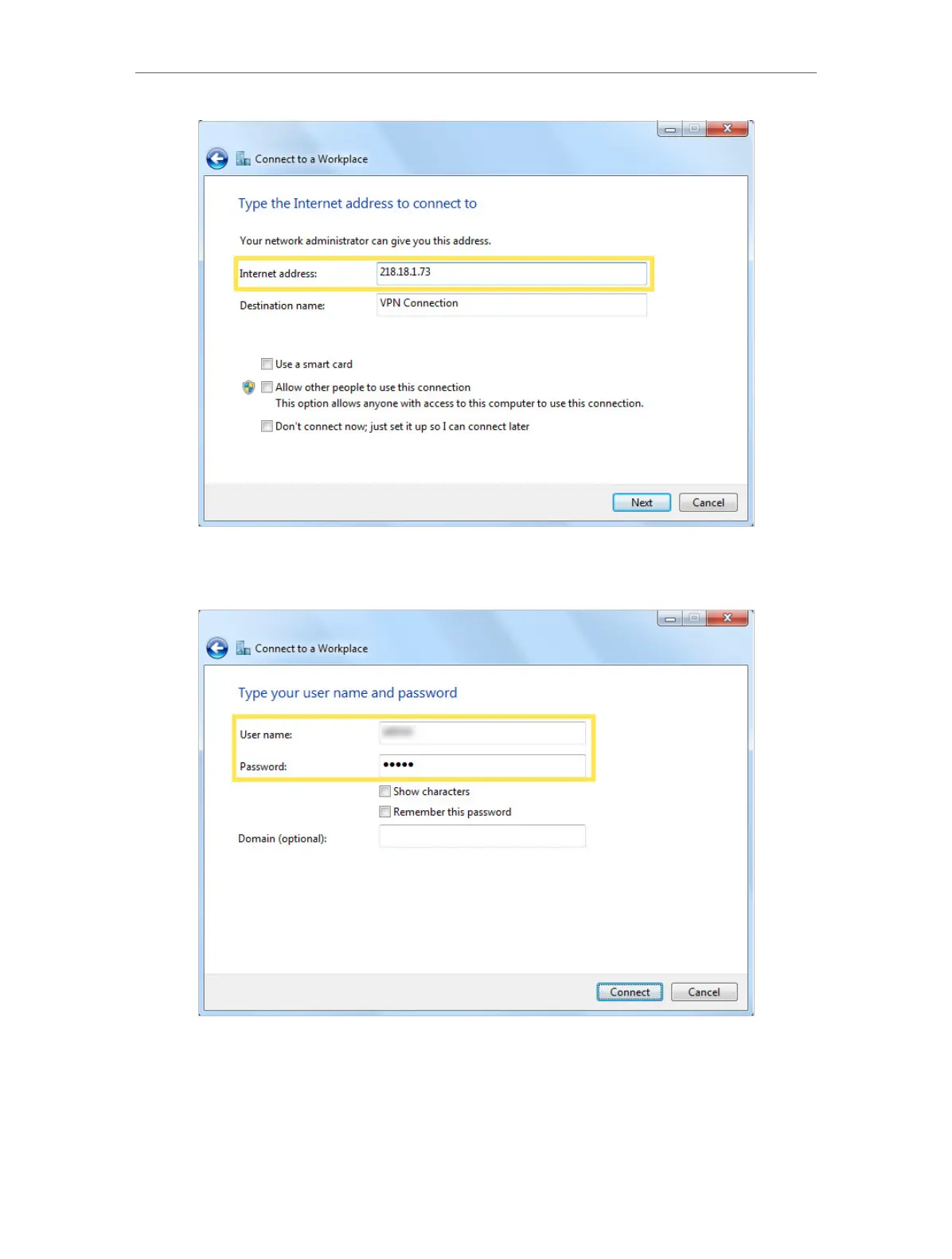Click the Connect button

point(630,992)
